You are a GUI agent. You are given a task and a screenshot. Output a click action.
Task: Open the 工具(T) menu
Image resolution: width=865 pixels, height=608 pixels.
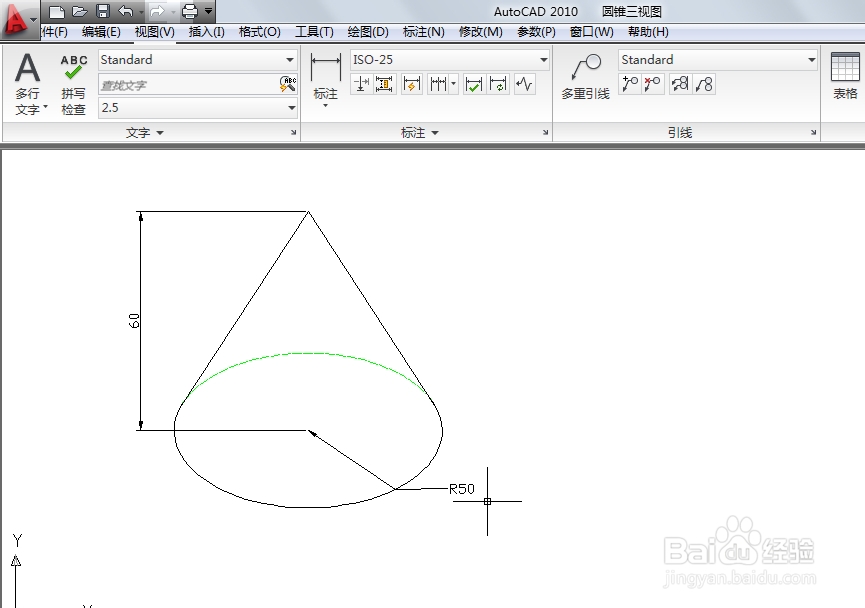[x=314, y=32]
